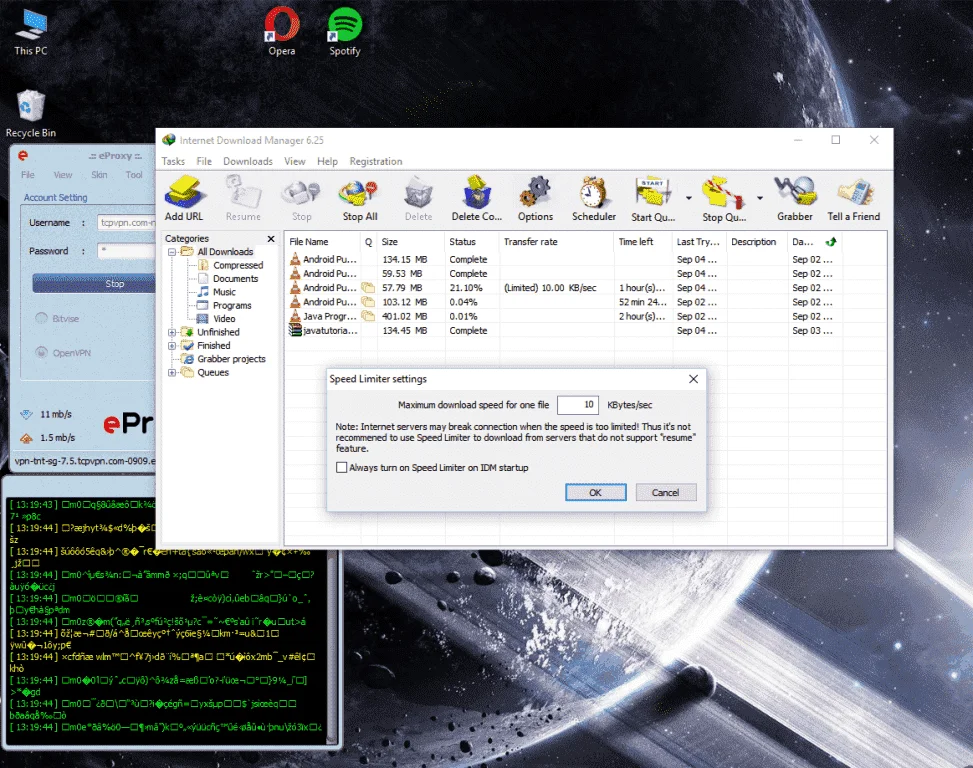This screenshot has width=973, height=768.
Task: Click Cancel in Speed Limiter settings
Action: (x=666, y=493)
